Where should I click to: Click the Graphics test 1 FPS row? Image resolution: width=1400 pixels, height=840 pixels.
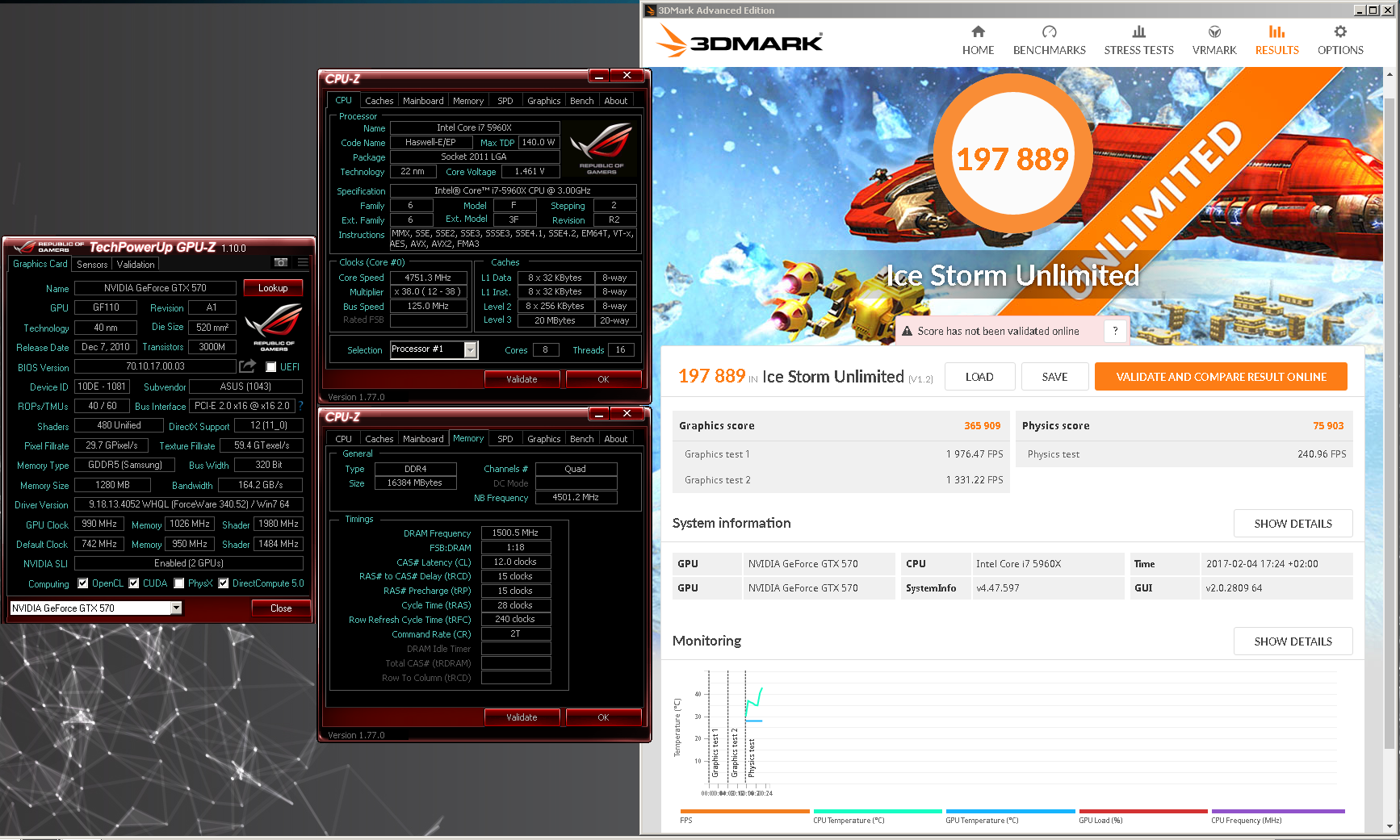click(x=843, y=454)
